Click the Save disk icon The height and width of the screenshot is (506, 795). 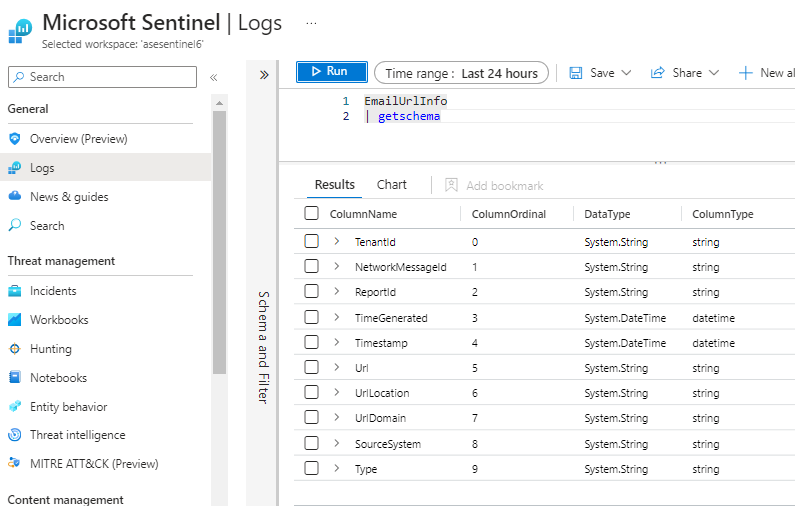575,73
